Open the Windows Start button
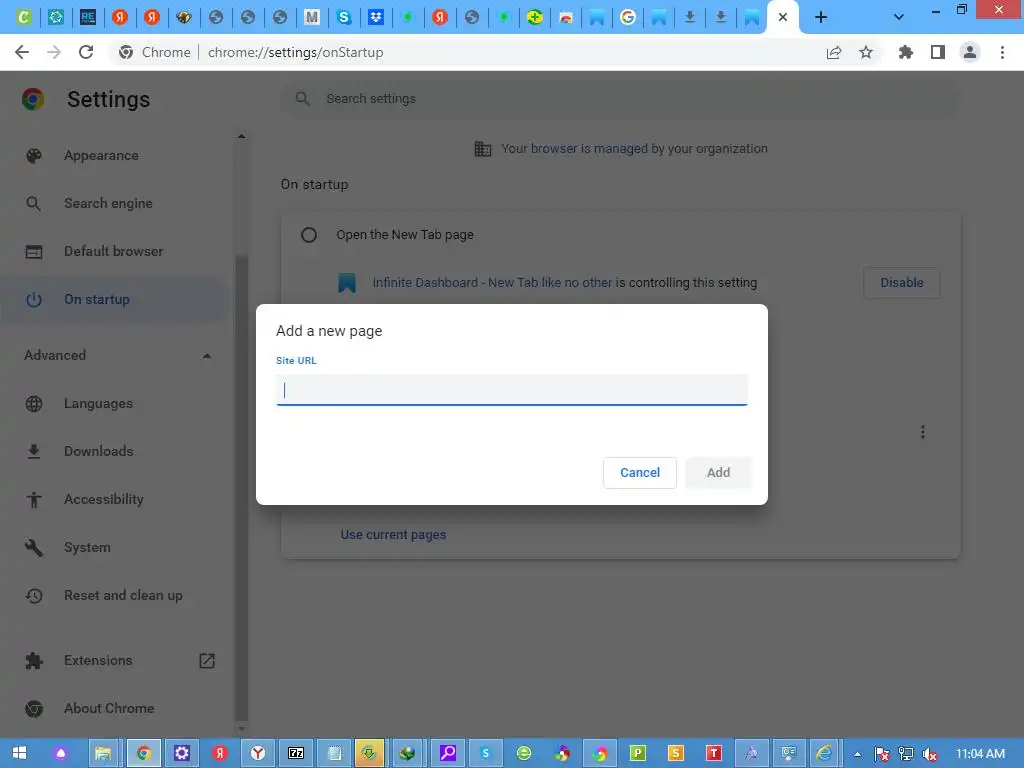 pos(20,753)
